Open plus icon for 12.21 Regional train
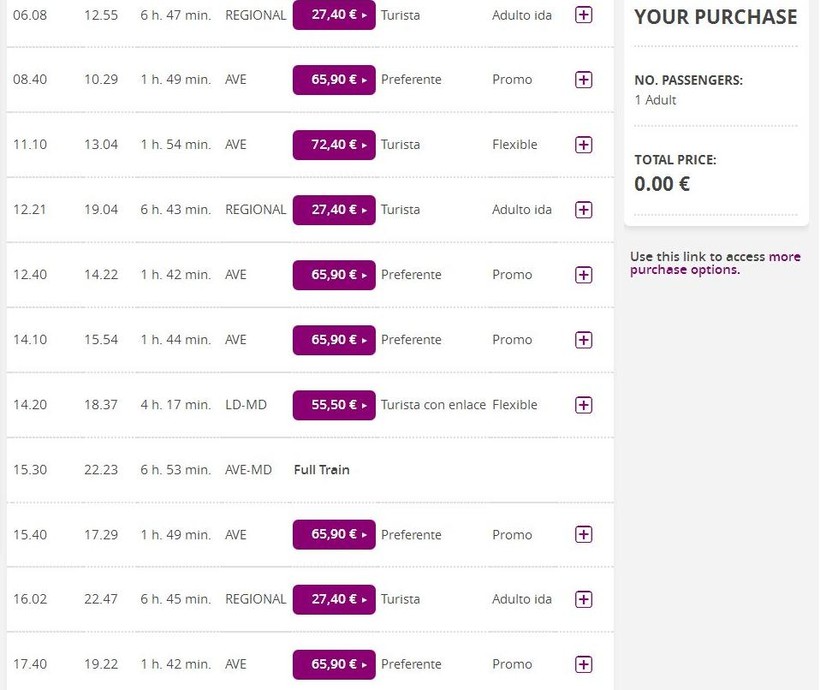 tap(584, 210)
